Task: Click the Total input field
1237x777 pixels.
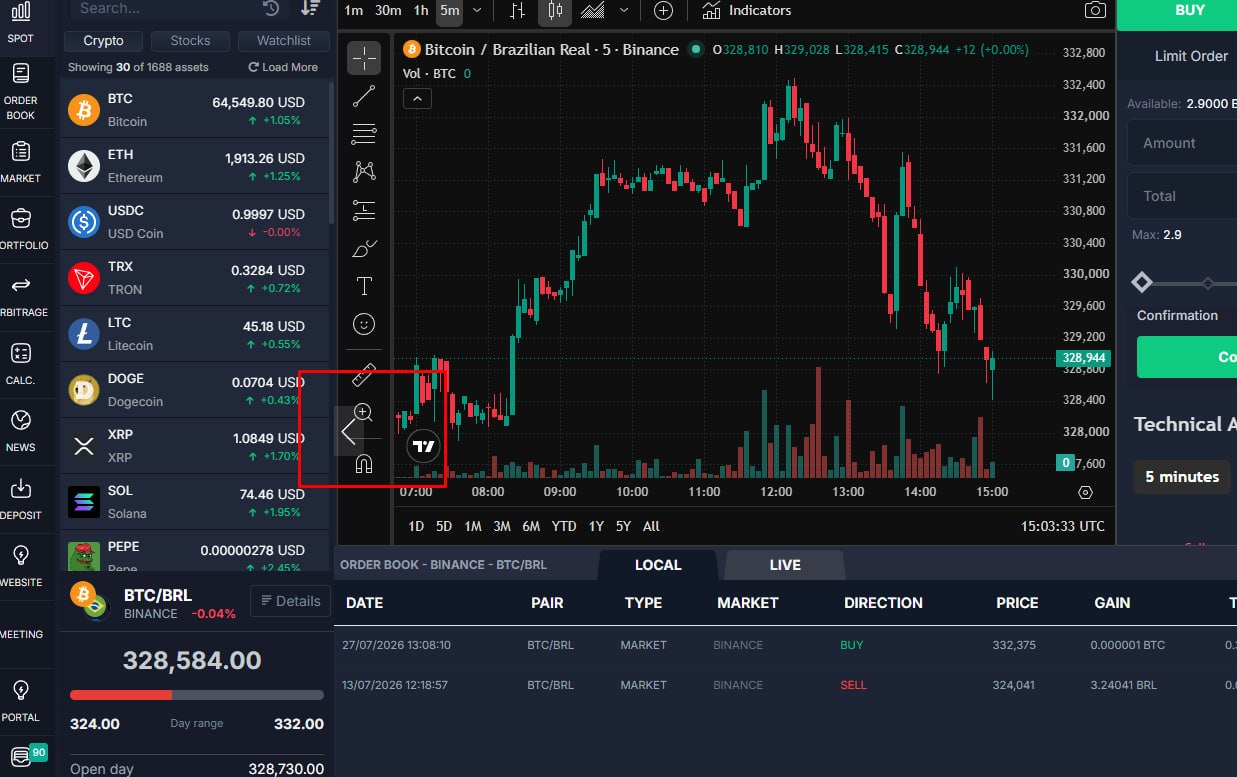Action: 1182,196
